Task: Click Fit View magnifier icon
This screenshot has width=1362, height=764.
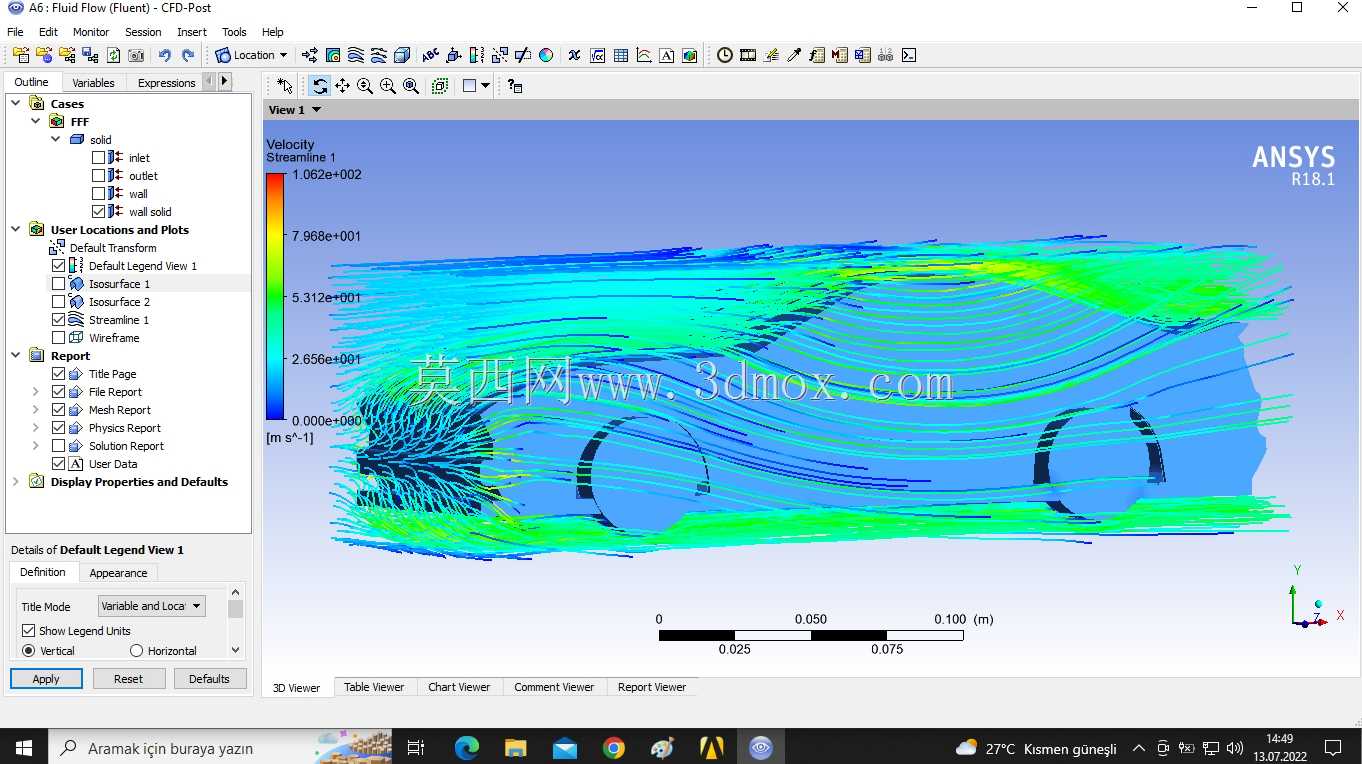Action: click(411, 86)
